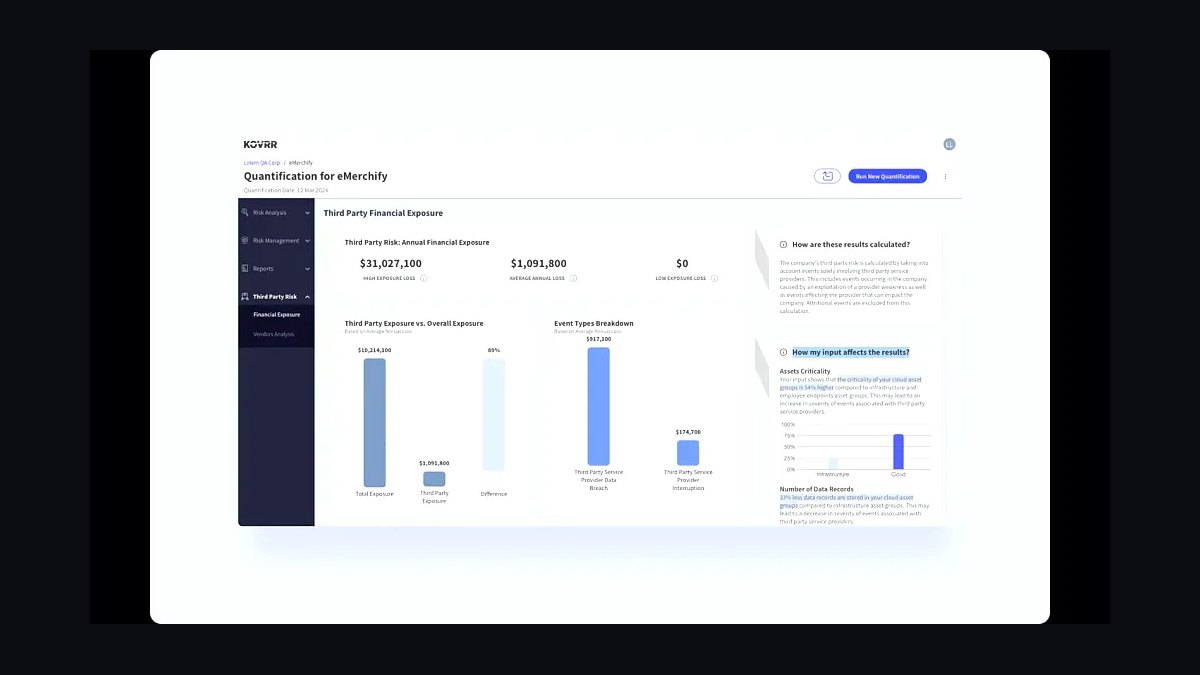Image resolution: width=1200 pixels, height=675 pixels.
Task: Click 'Third Party Risk: Annual Financial Exposure' heading
Action: pos(417,242)
